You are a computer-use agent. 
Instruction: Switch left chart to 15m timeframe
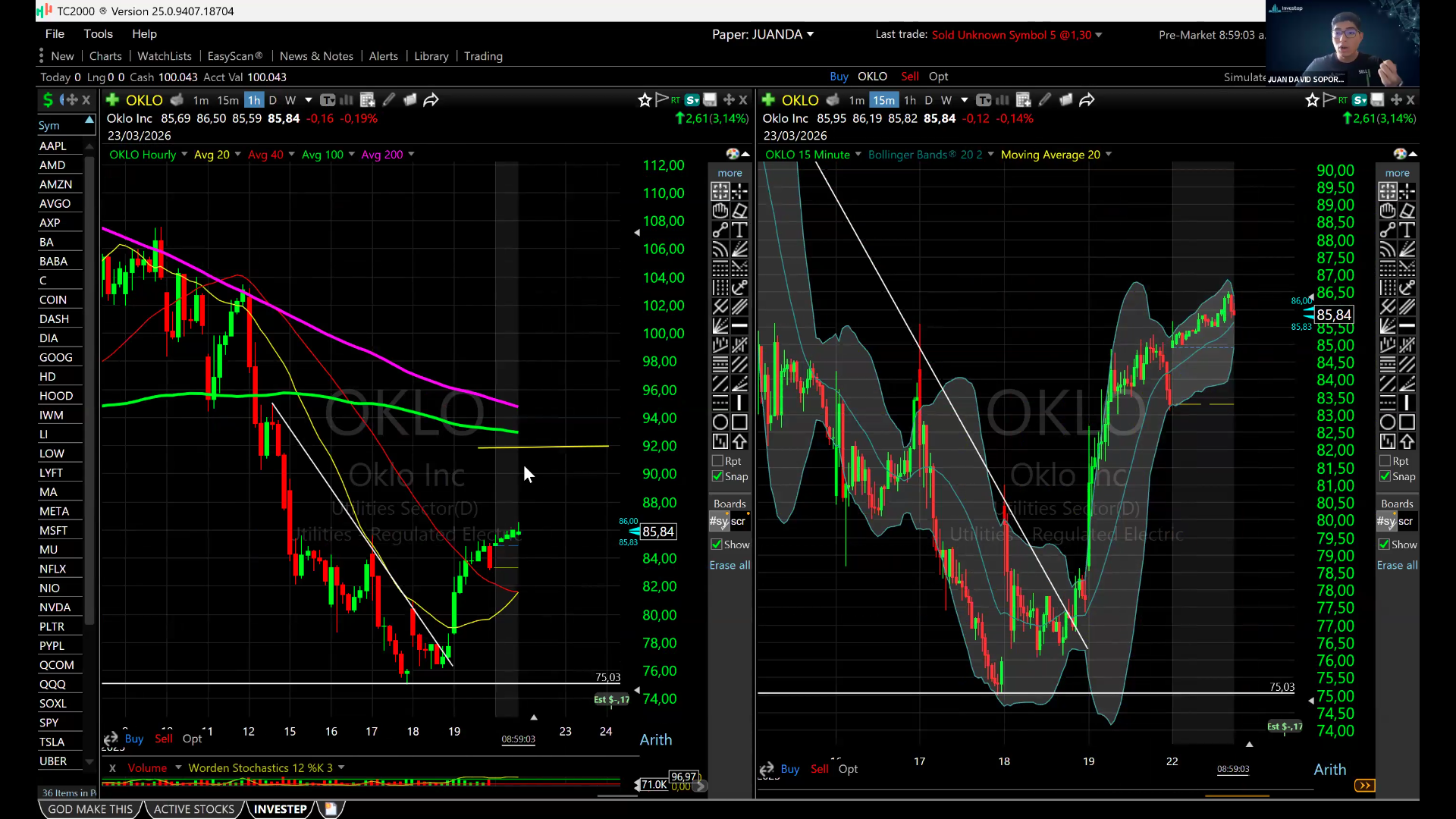click(x=227, y=100)
